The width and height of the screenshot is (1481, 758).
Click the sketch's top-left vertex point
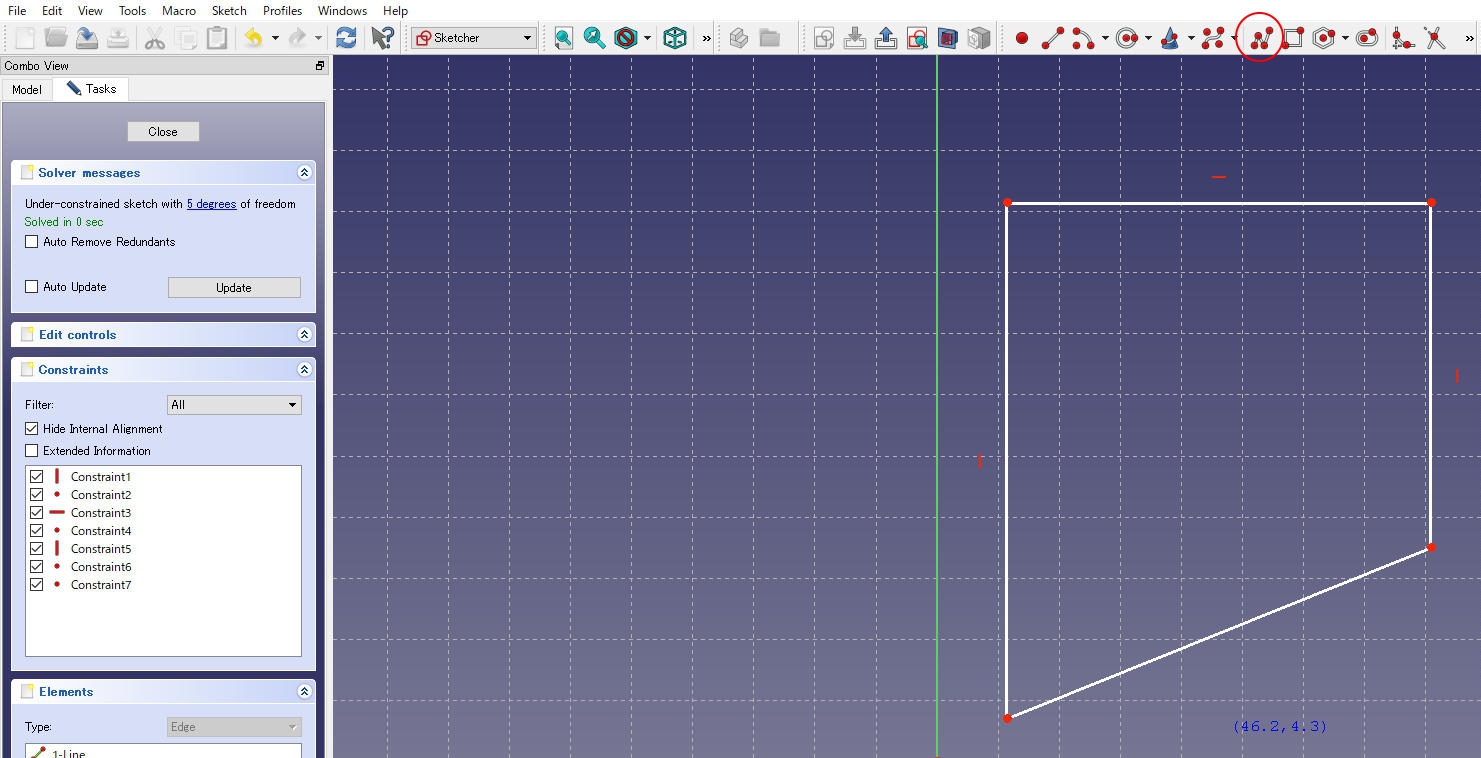(x=1007, y=203)
